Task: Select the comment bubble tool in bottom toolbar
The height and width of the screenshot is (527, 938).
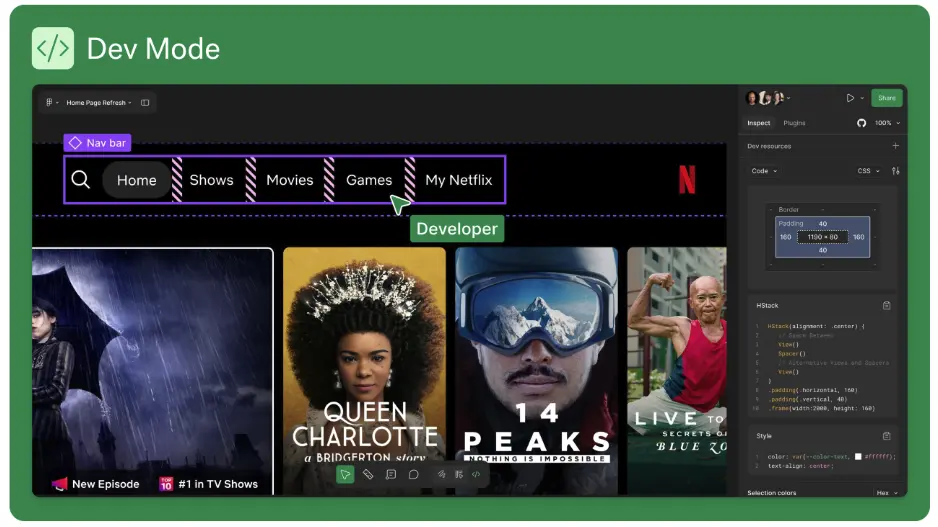Action: [413, 474]
